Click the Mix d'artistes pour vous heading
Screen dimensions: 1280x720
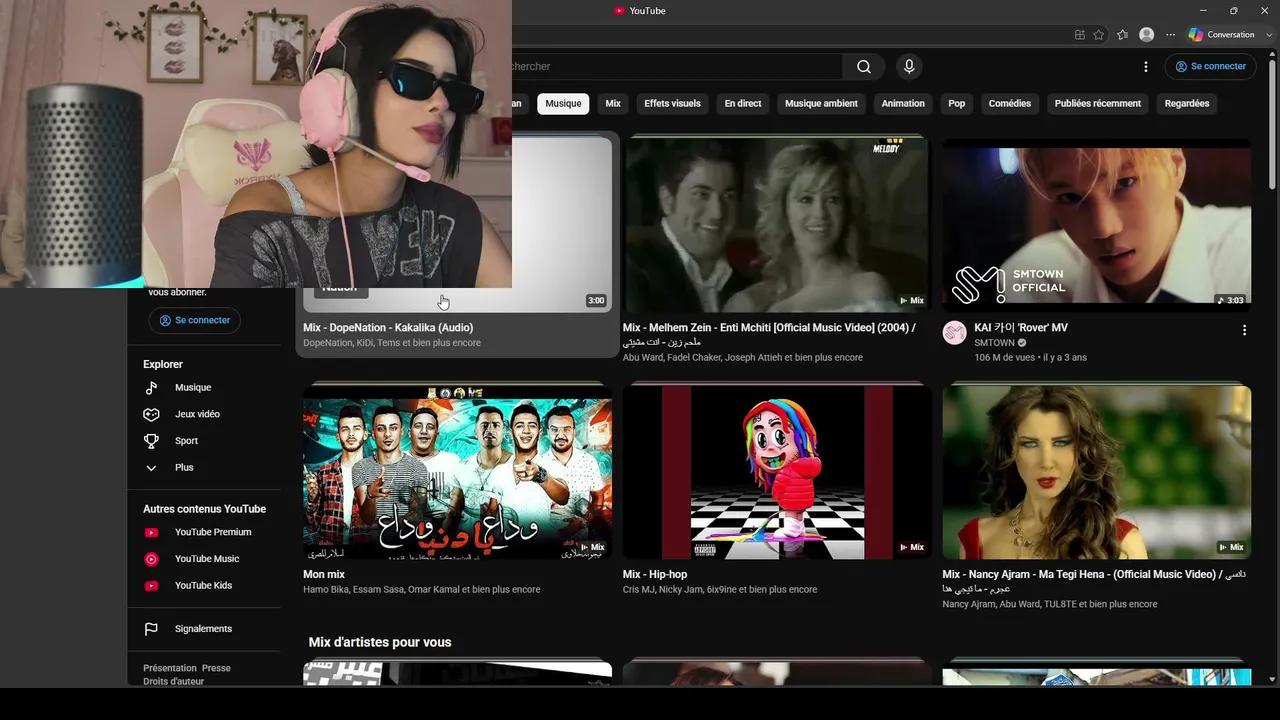380,643
